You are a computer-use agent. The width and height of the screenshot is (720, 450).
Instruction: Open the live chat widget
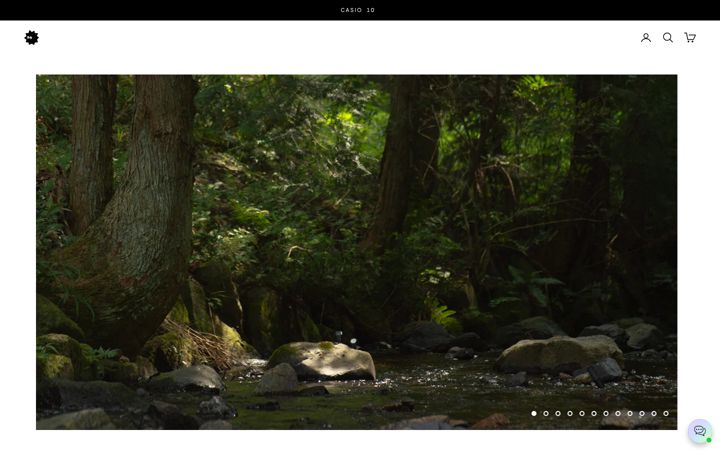[x=700, y=431]
